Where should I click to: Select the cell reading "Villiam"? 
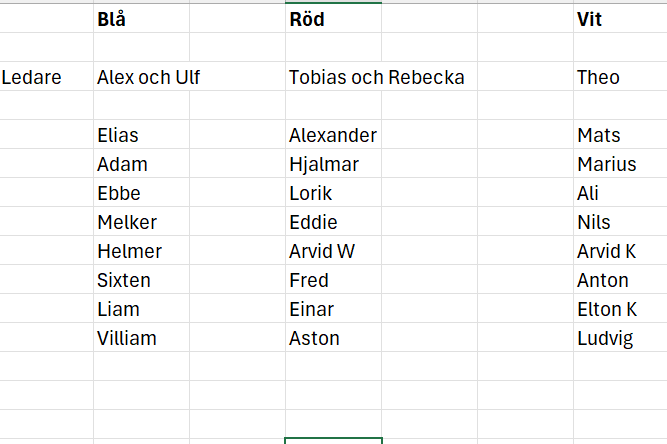pyautogui.click(x=127, y=338)
